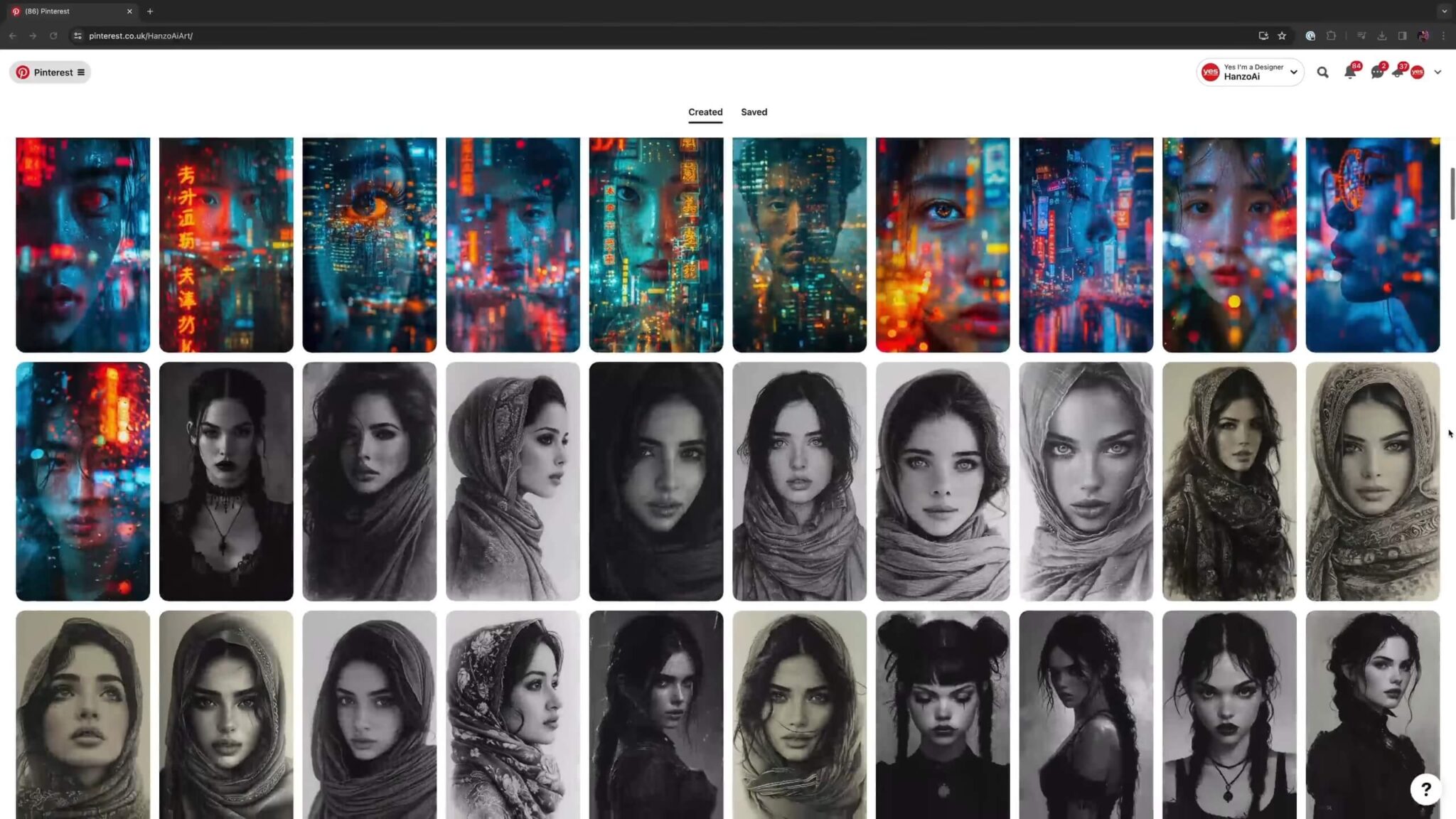Open the HanzoAi profile avatar button
This screenshot has height=819, width=1456.
(1418, 72)
